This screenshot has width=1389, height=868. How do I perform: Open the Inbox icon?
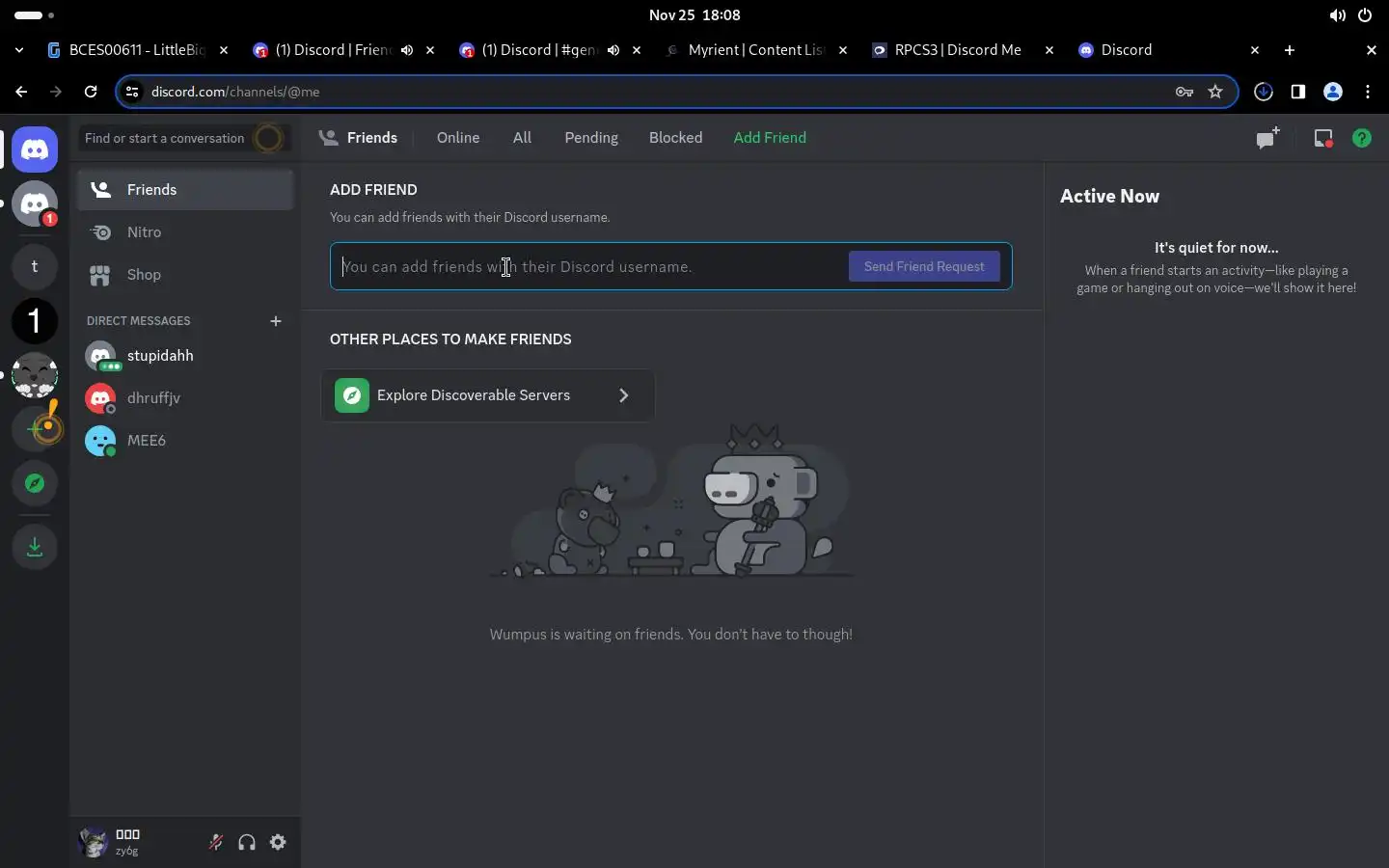coord(1323,138)
